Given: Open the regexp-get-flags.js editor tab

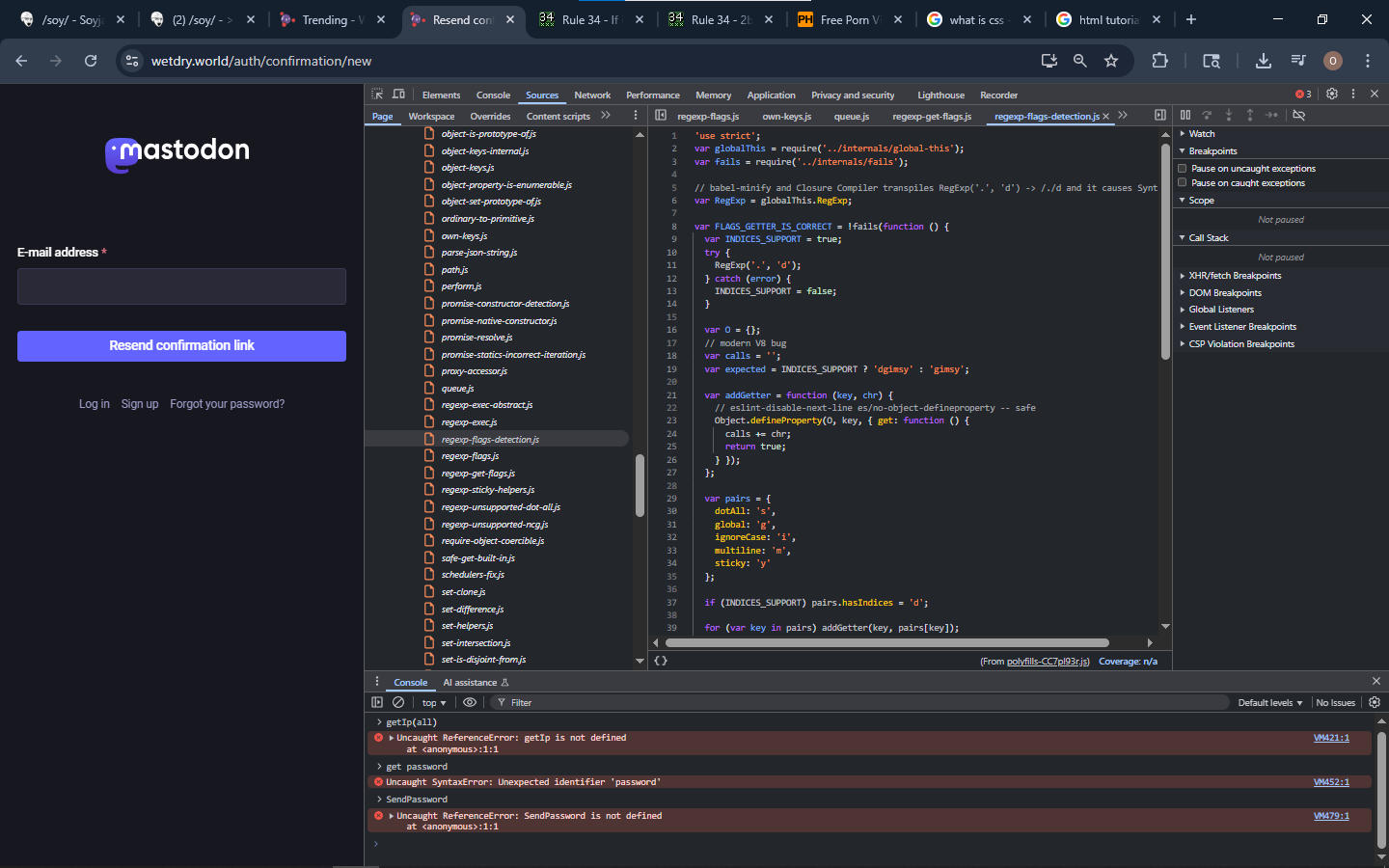Looking at the screenshot, I should click(932, 117).
